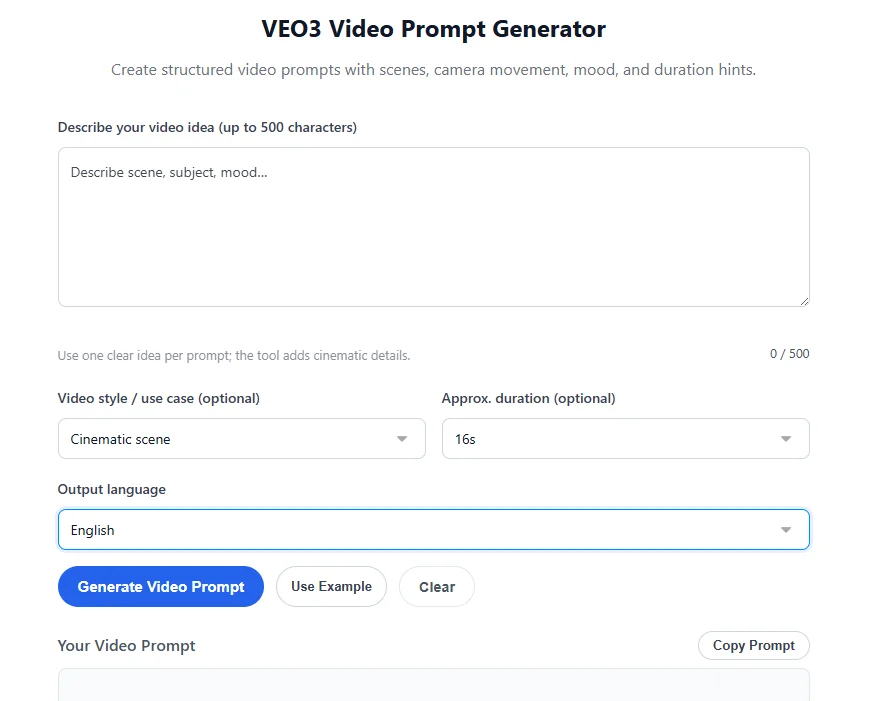The width and height of the screenshot is (874, 701).
Task: Open the Output language dropdown
Action: point(433,529)
